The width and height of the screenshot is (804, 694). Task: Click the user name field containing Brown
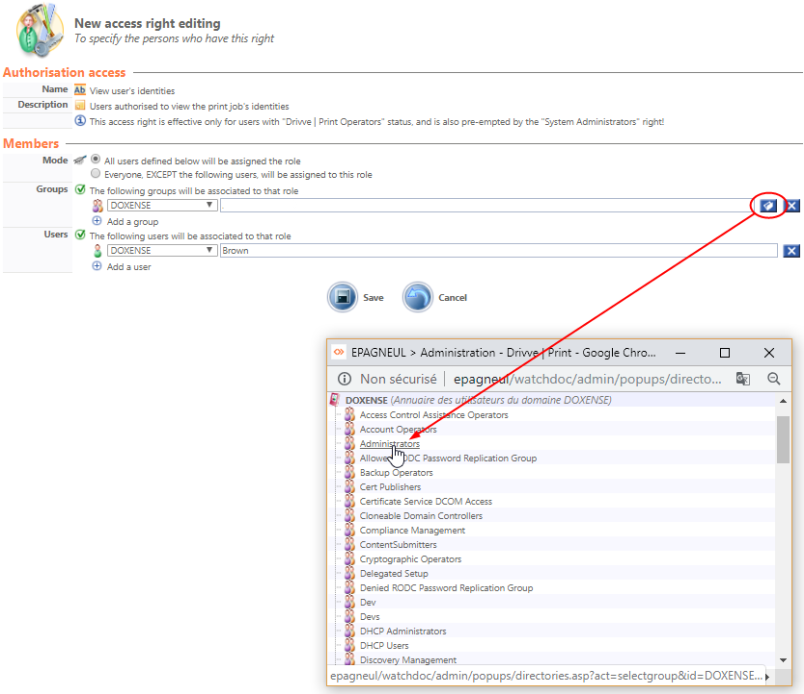click(x=498, y=251)
